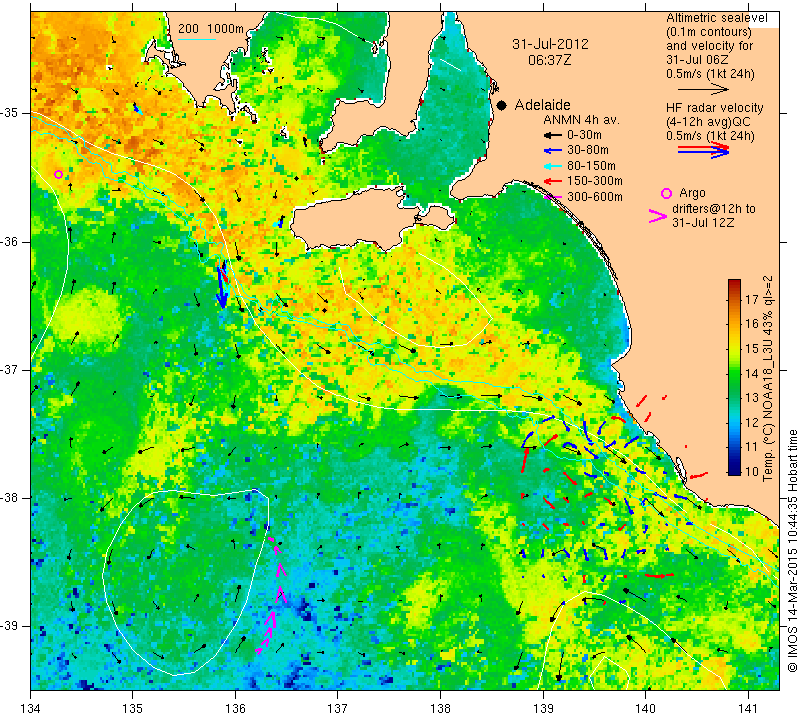Click the latitude axis label '-38'
Screen dimensions: 800x720
click(10, 498)
